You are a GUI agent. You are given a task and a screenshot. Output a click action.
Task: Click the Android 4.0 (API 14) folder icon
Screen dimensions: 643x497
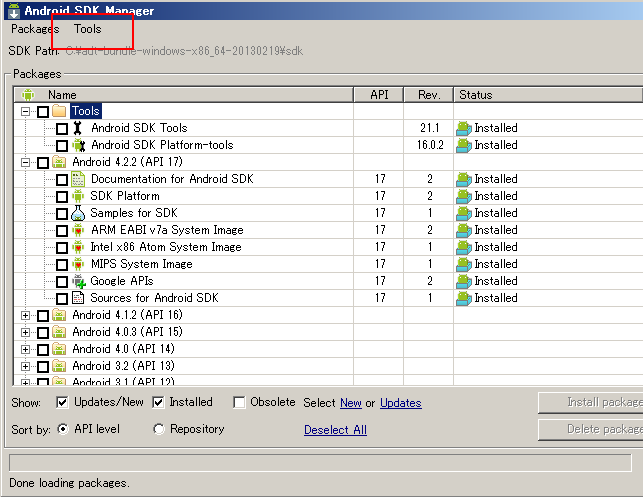[59, 349]
